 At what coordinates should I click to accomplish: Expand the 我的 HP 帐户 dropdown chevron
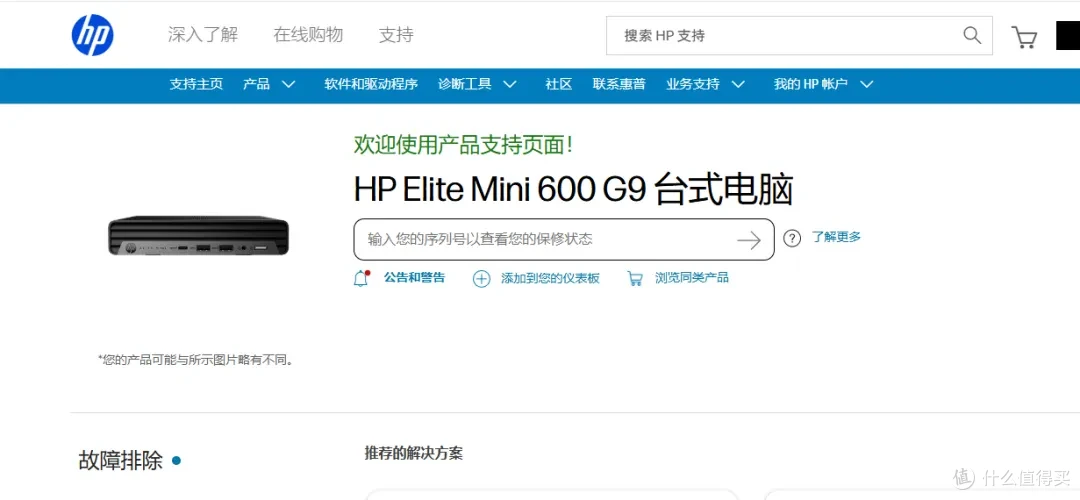coord(866,85)
